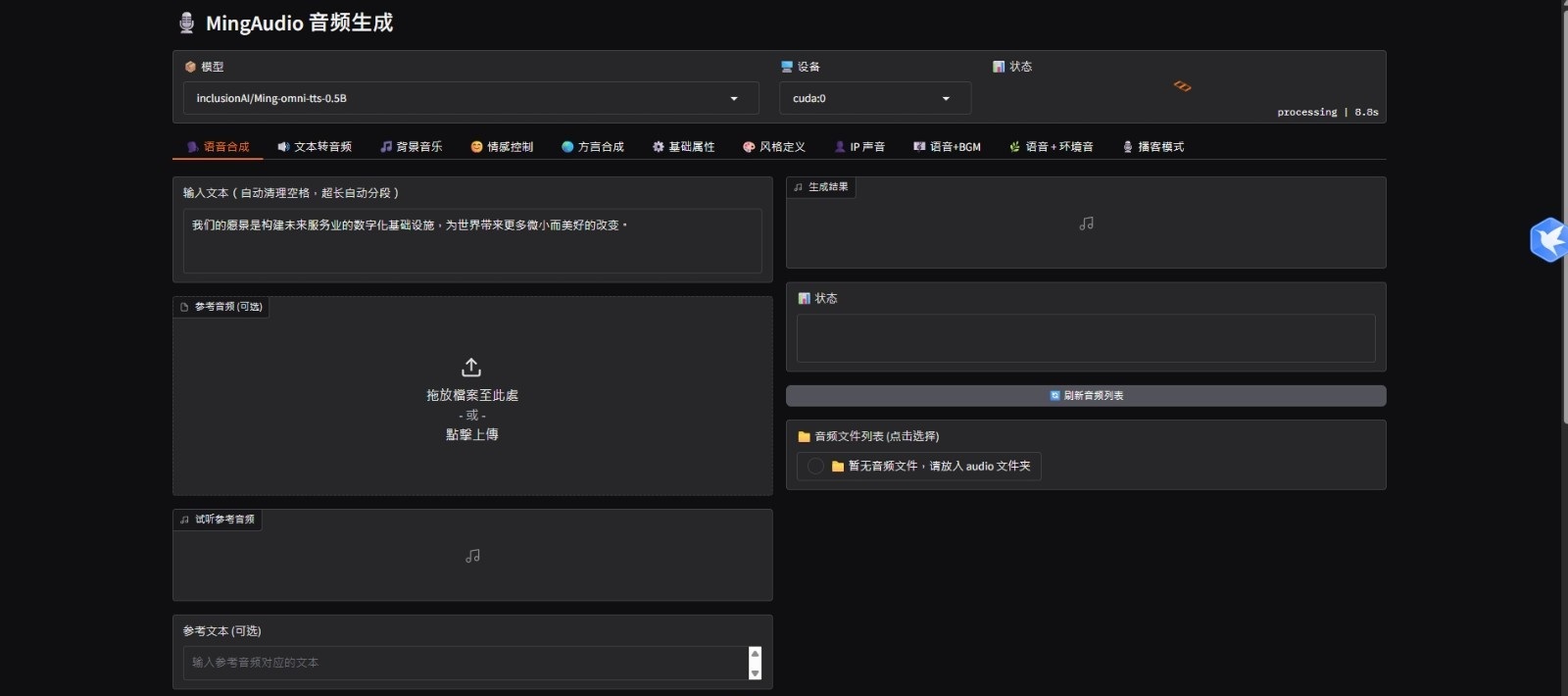The height and width of the screenshot is (696, 1568).
Task: Open the 背景音乐 tab
Action: pos(412,147)
